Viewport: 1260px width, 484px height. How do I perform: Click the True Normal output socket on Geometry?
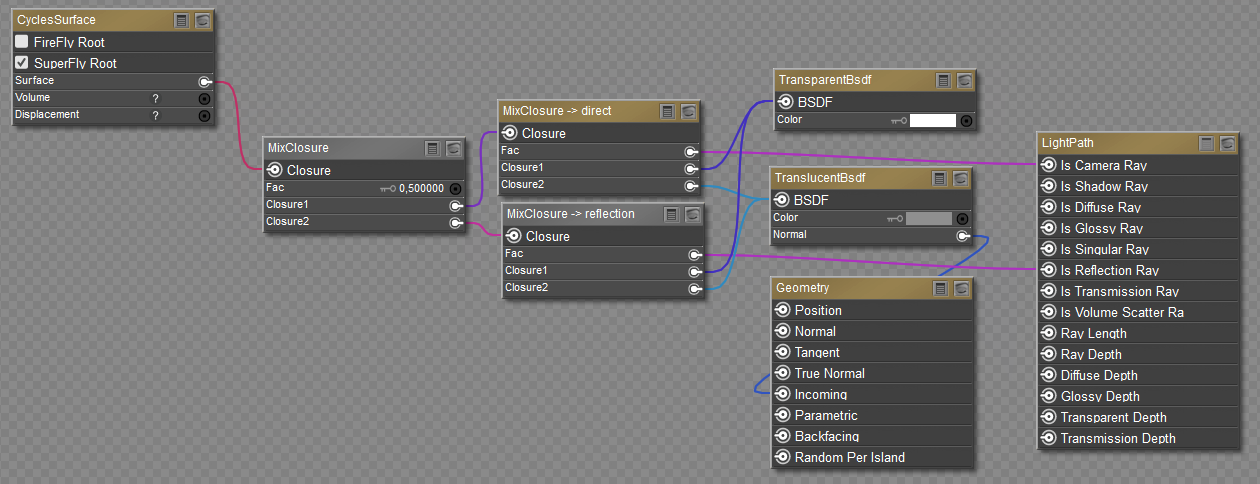[783, 373]
